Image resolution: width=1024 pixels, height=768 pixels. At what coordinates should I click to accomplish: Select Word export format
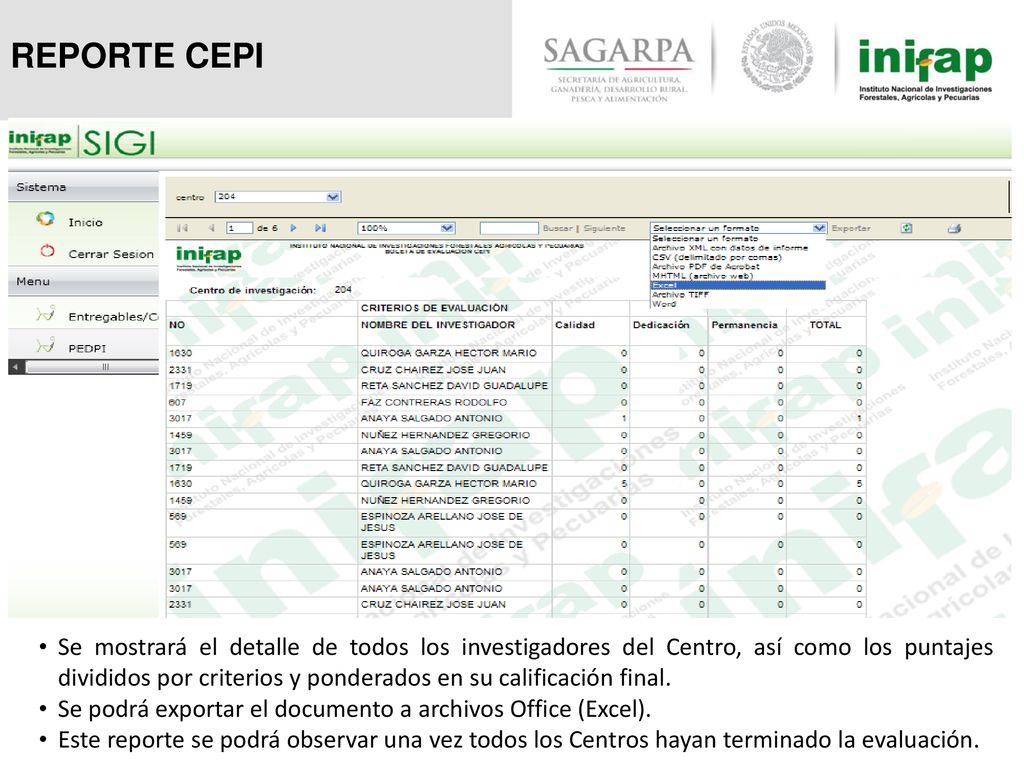664,304
